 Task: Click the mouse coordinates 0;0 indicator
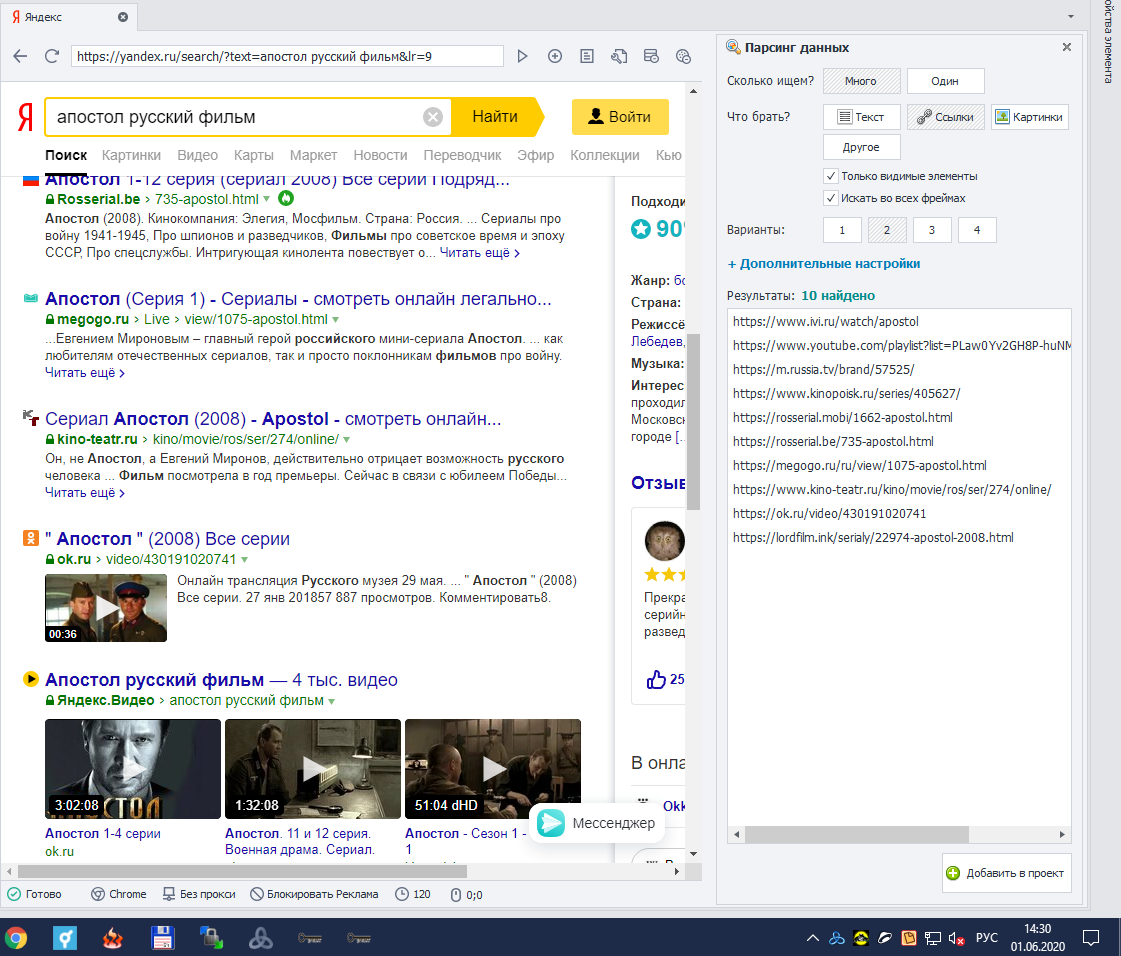point(466,895)
